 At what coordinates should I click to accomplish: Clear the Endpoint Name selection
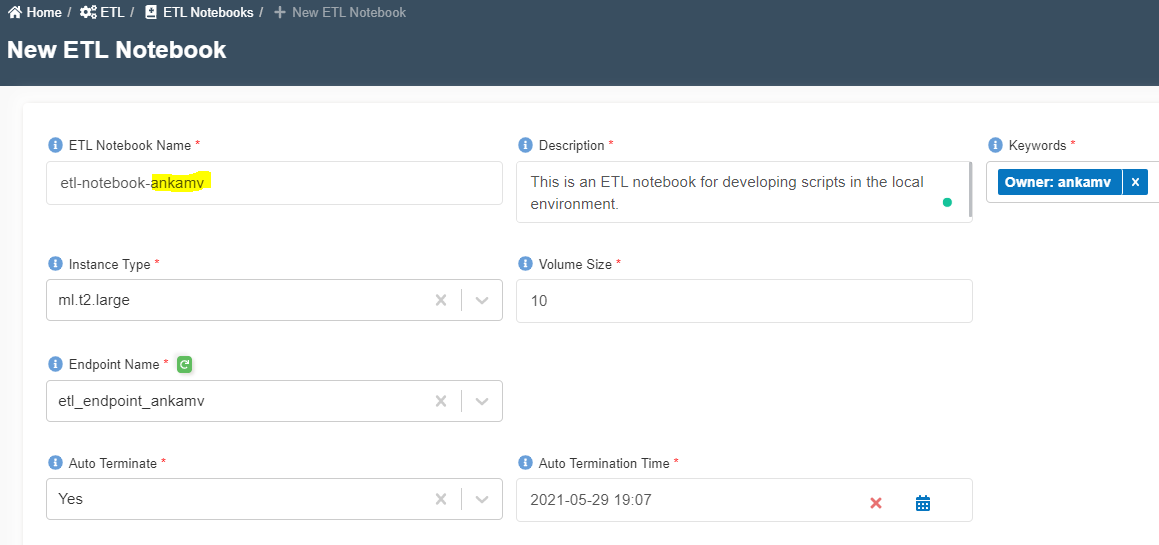point(441,402)
